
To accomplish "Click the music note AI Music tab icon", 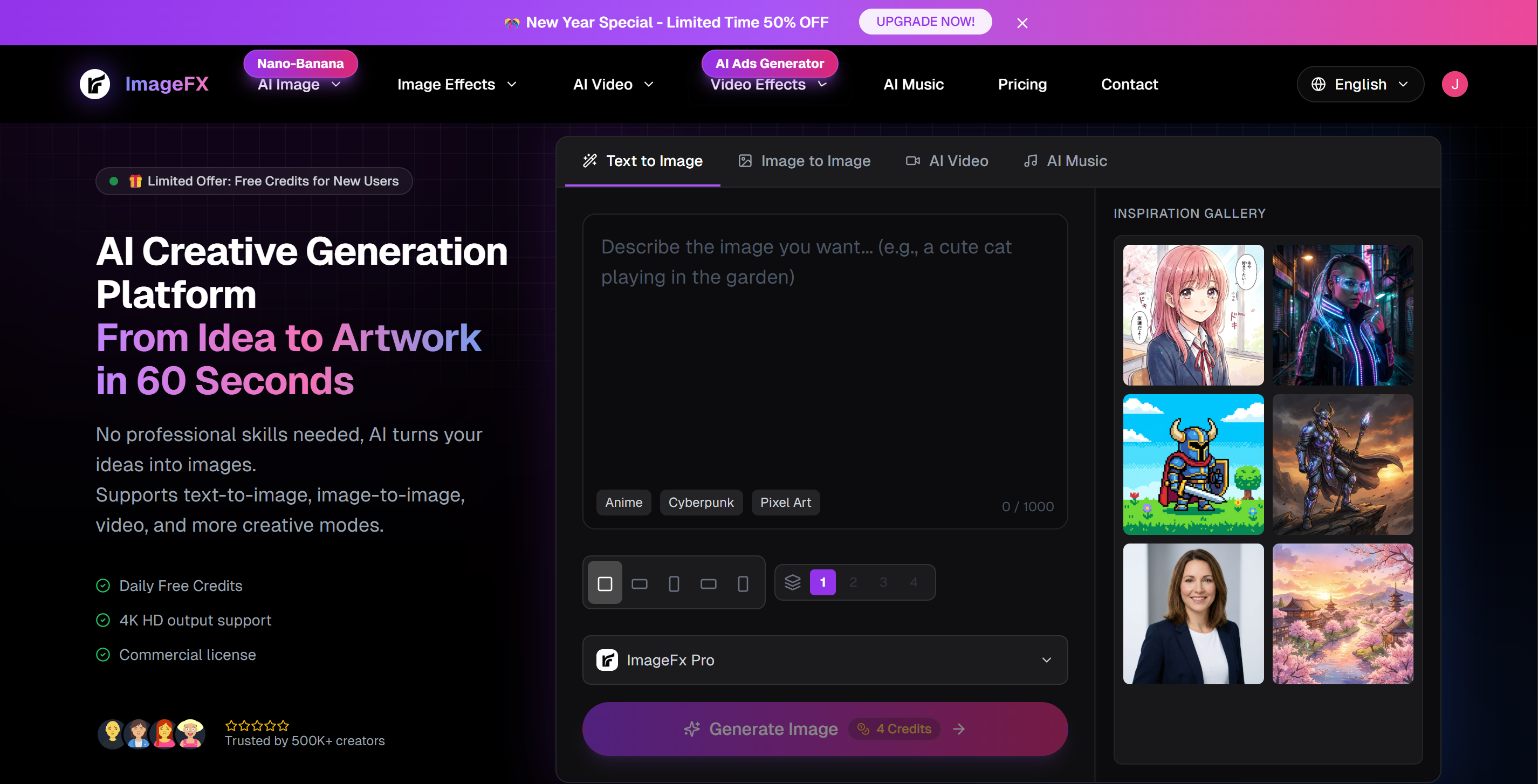I will [x=1030, y=161].
